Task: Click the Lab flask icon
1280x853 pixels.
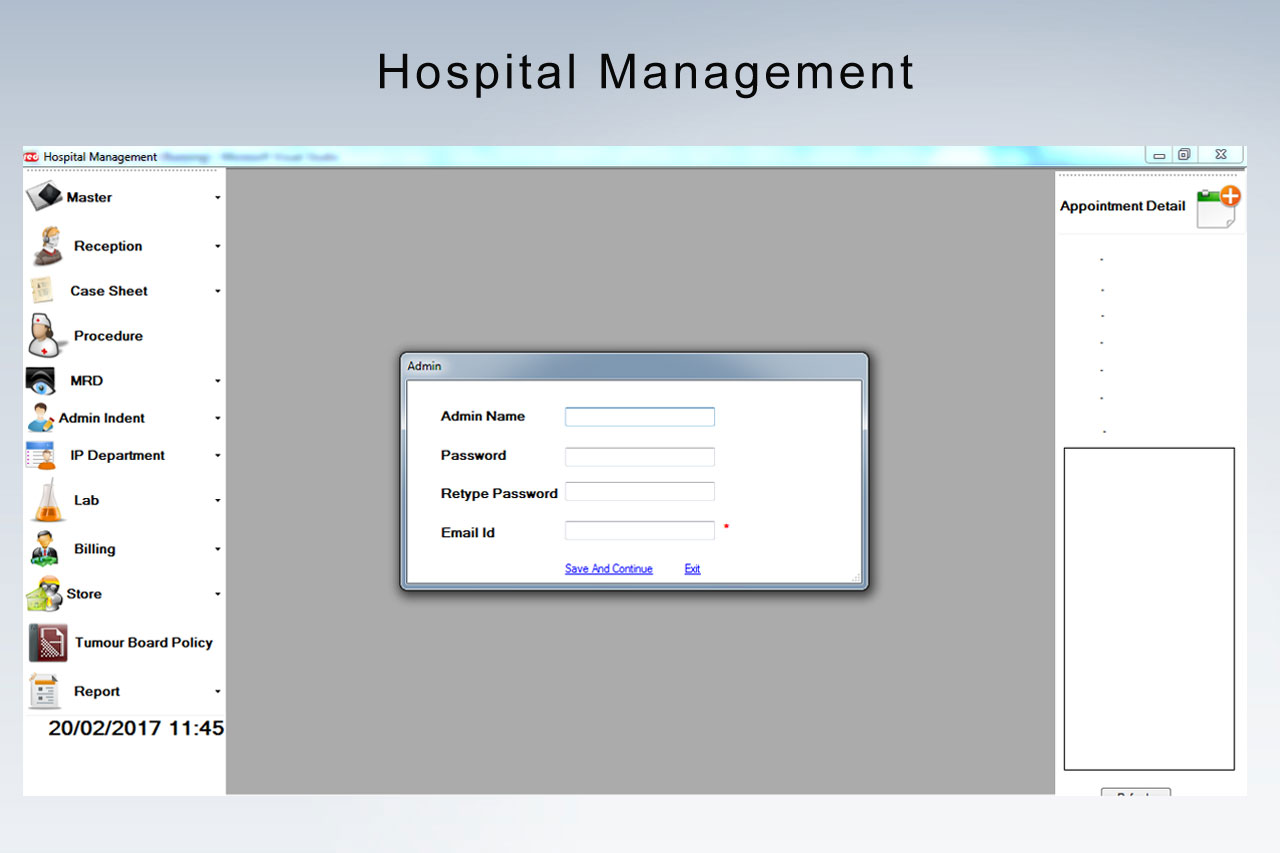Action: point(46,500)
